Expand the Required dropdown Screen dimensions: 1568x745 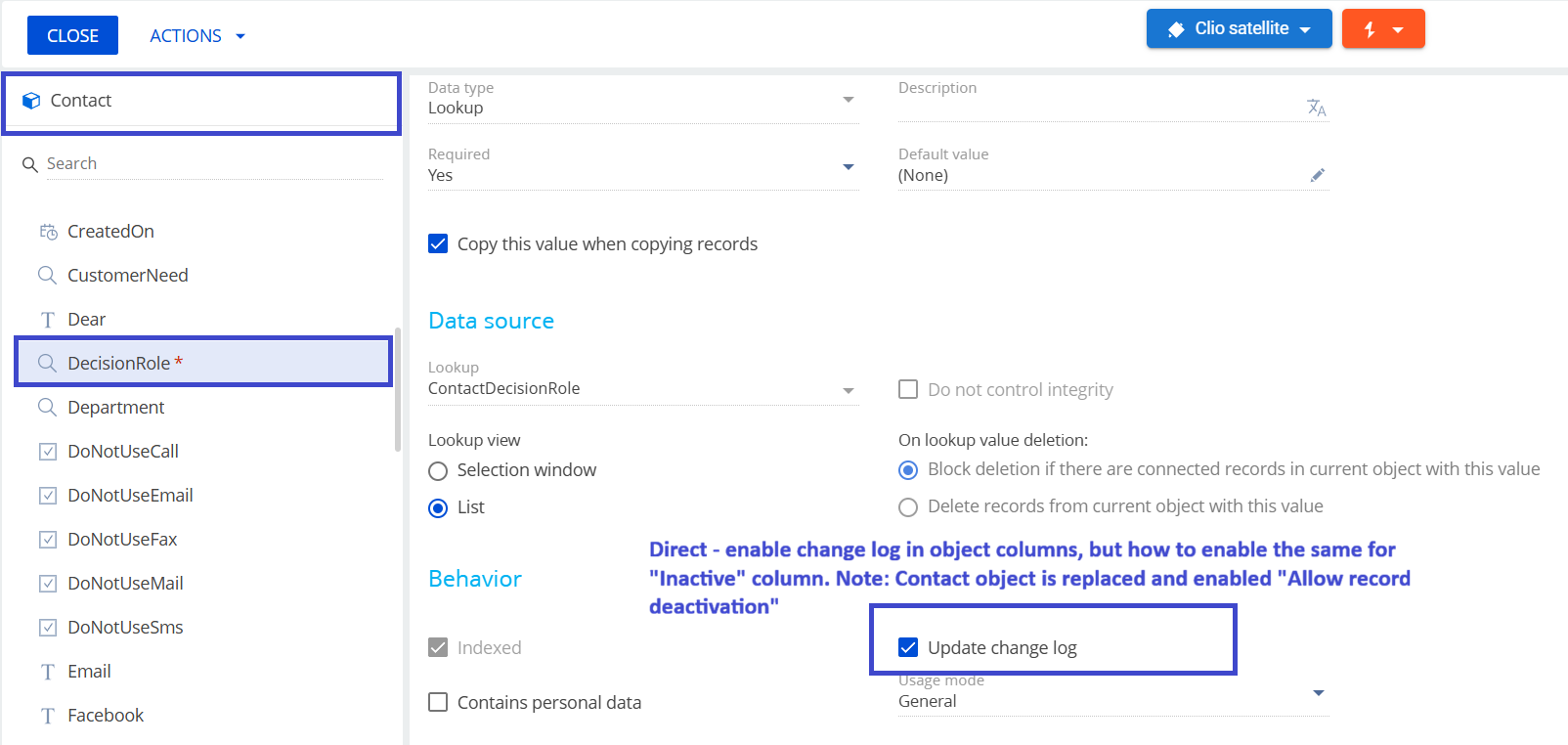pyautogui.click(x=848, y=167)
